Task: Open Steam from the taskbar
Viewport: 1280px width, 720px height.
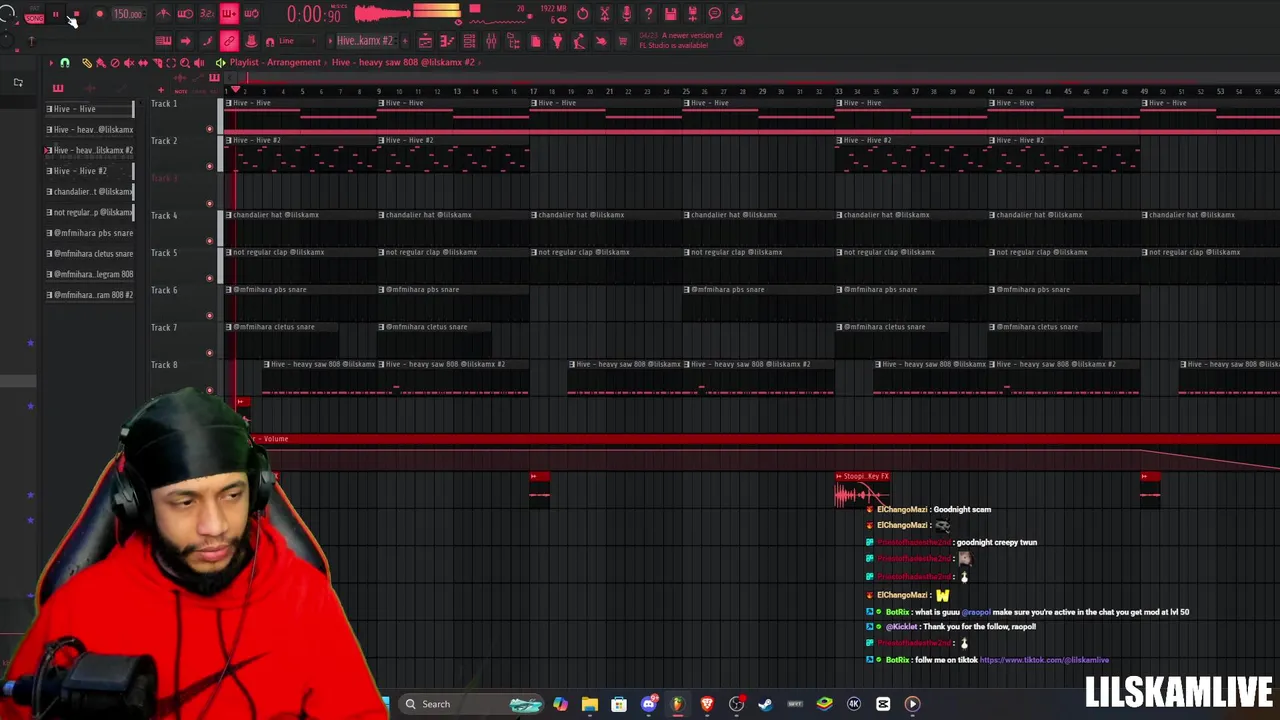Action: pyautogui.click(x=765, y=704)
